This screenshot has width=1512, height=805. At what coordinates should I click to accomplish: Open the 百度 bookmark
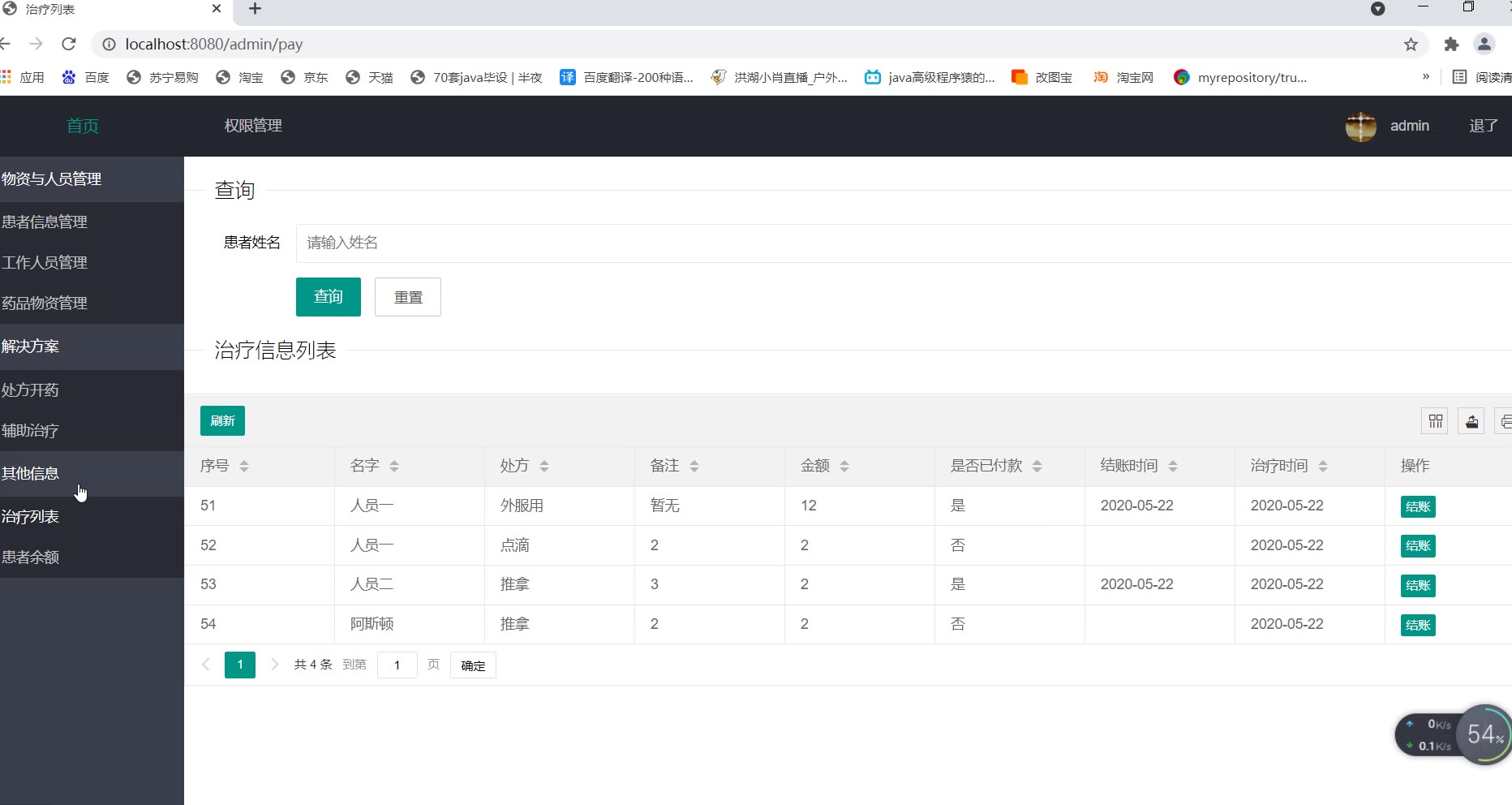click(85, 77)
